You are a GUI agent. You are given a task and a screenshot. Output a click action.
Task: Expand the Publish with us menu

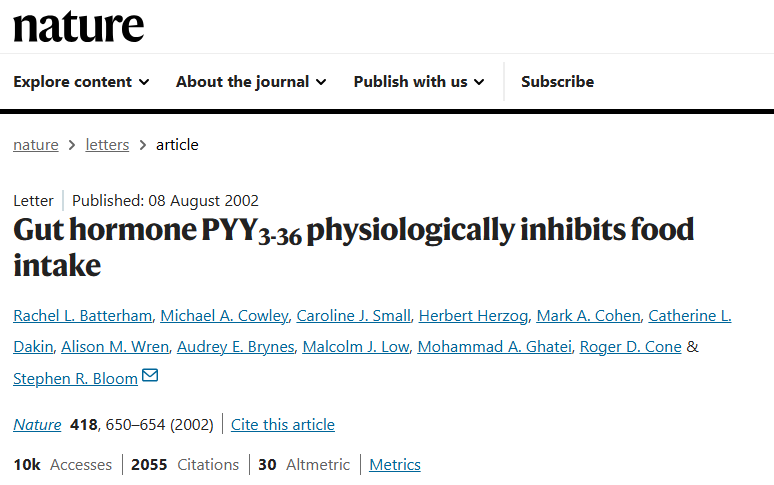click(x=419, y=82)
